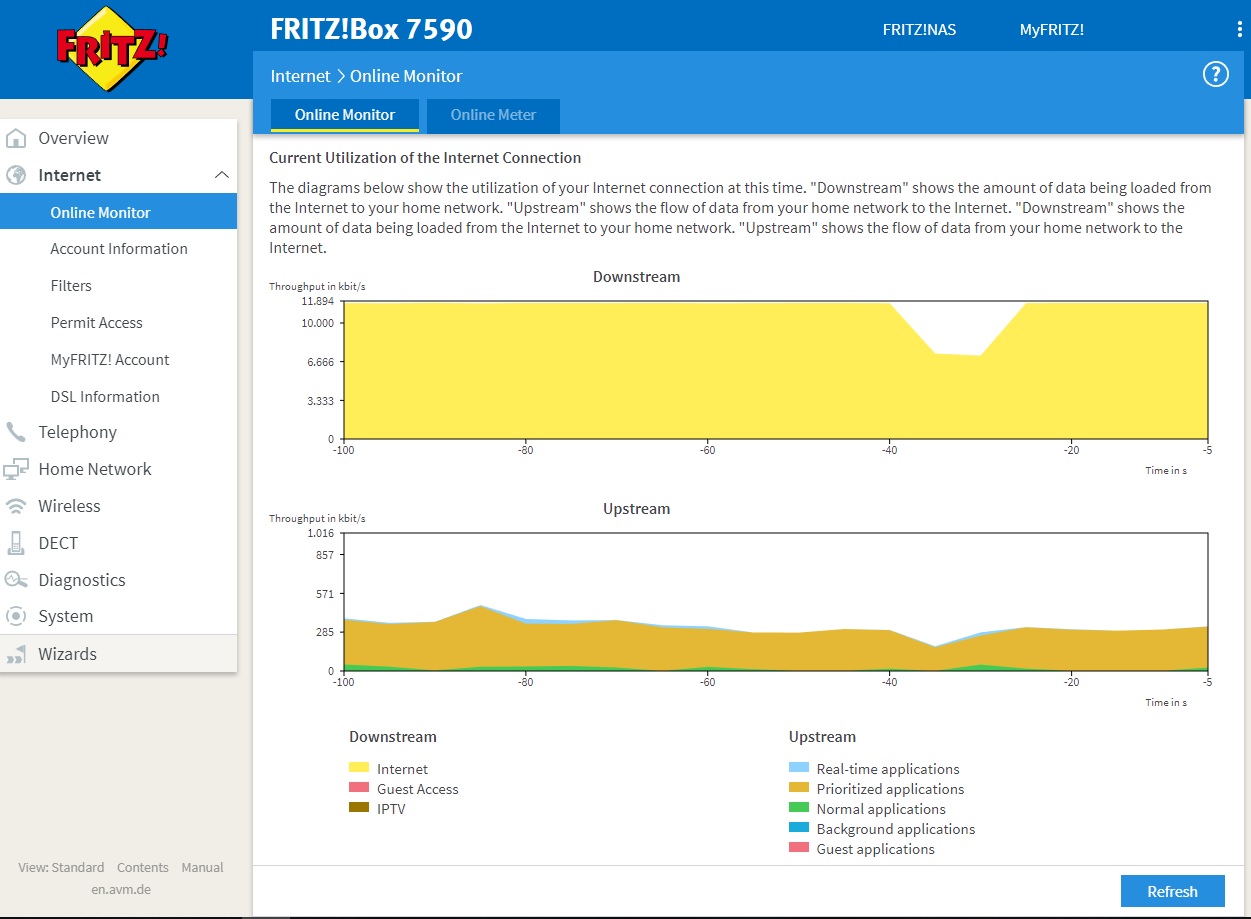Image resolution: width=1251 pixels, height=919 pixels.
Task: Click the Diagnostics pulse icon
Action: tap(16, 580)
